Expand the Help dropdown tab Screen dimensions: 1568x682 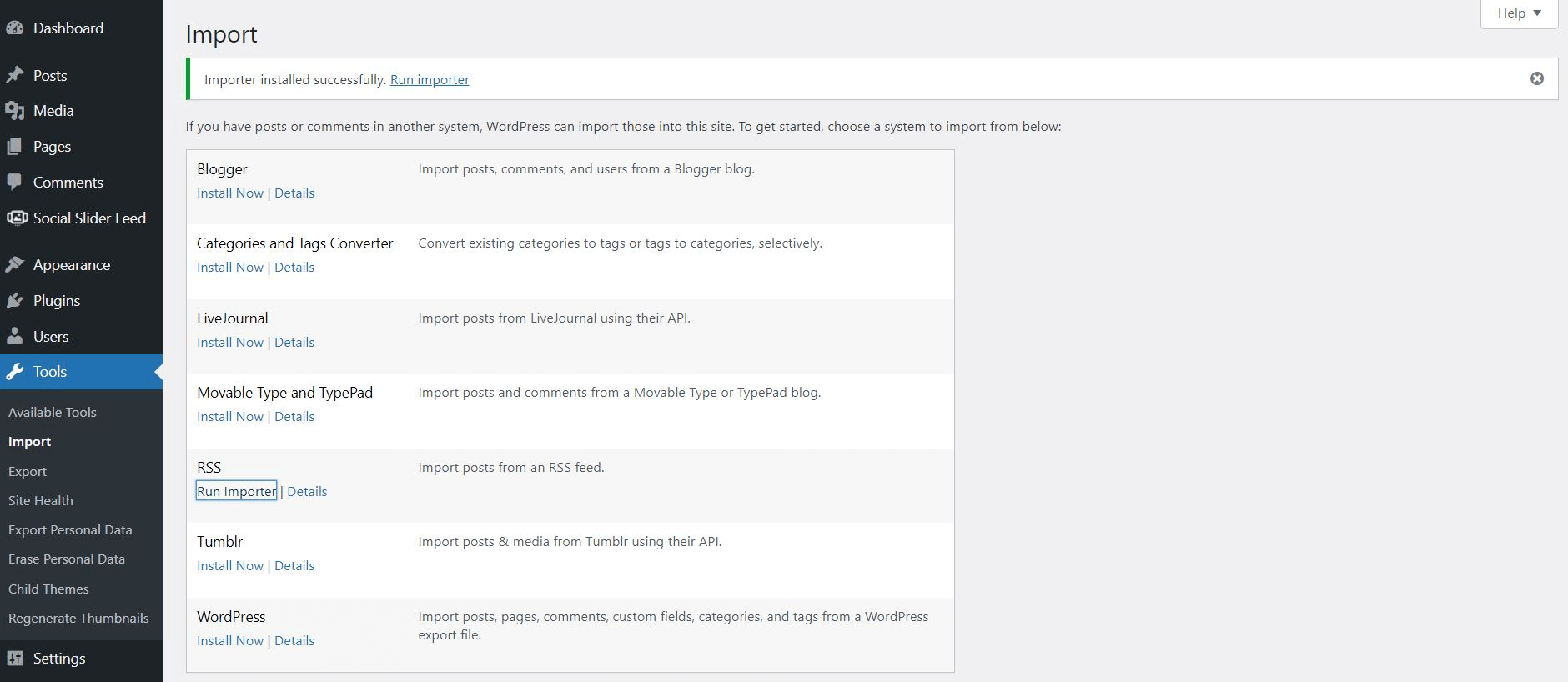1519,13
